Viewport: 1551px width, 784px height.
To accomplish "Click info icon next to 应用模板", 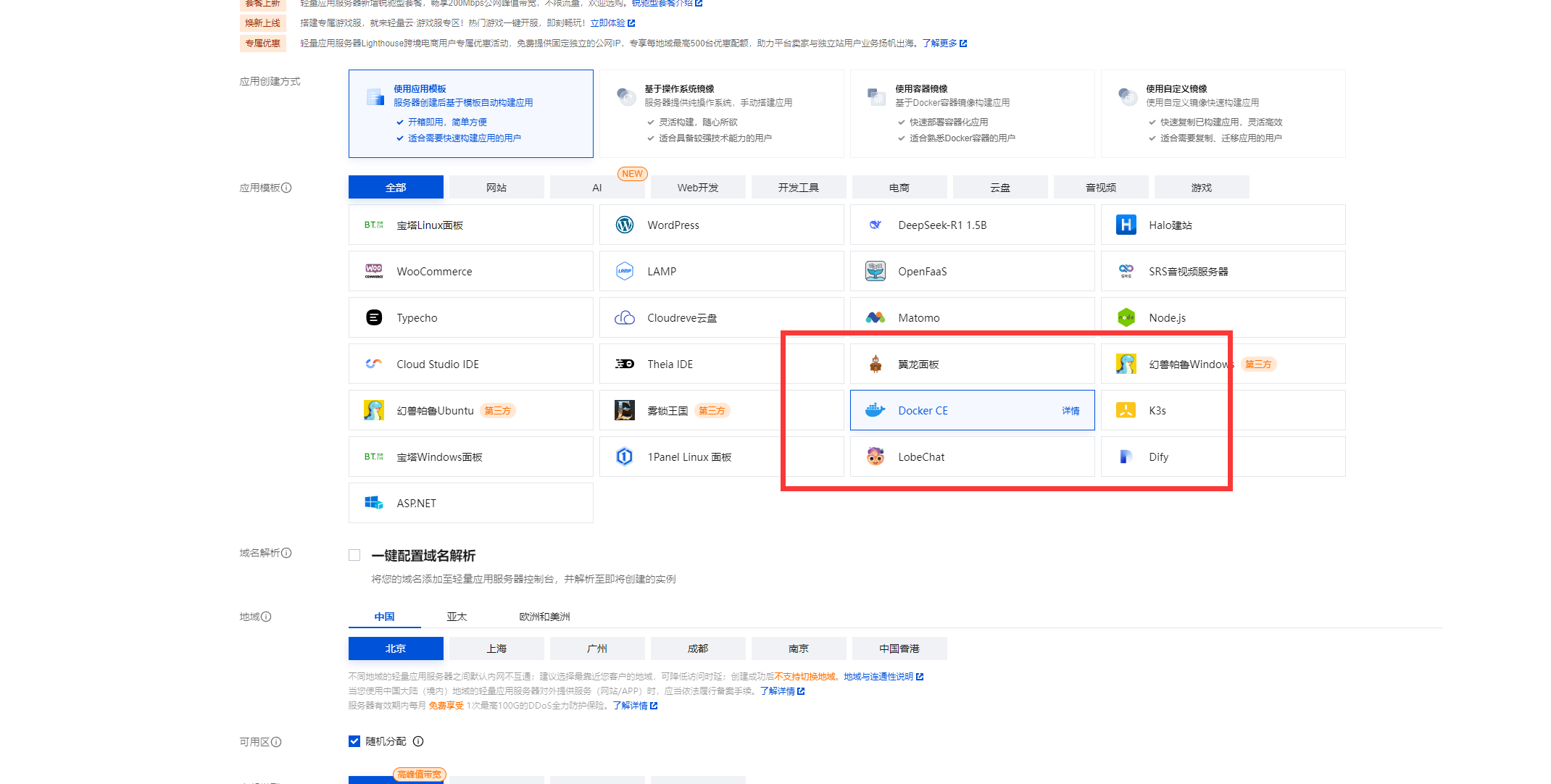I will (x=286, y=188).
